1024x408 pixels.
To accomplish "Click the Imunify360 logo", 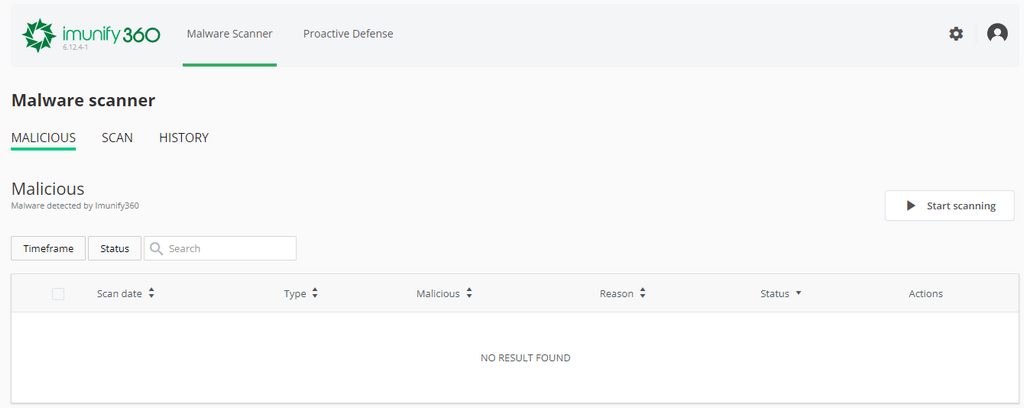I will pyautogui.click(x=91, y=35).
